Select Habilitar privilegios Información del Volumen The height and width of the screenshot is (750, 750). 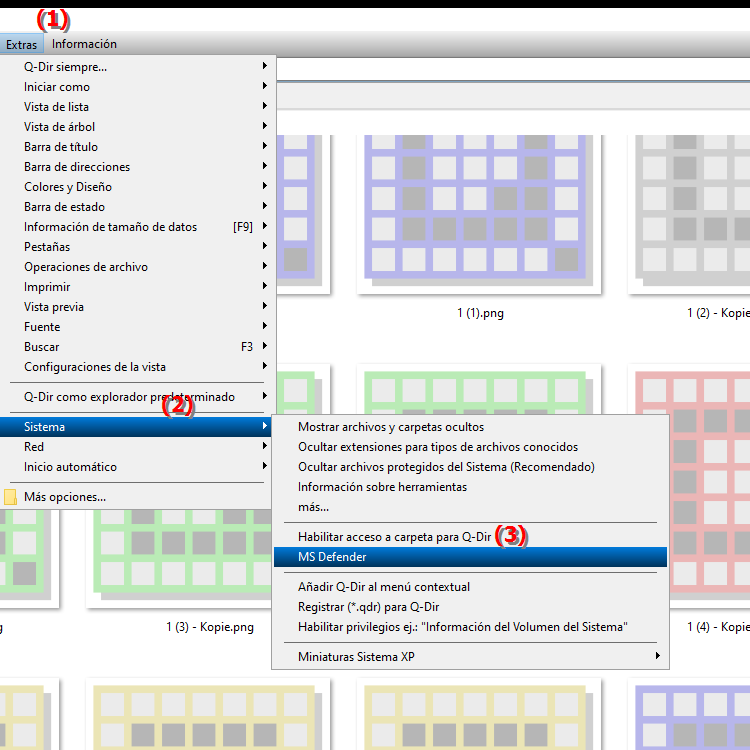pyautogui.click(x=470, y=627)
